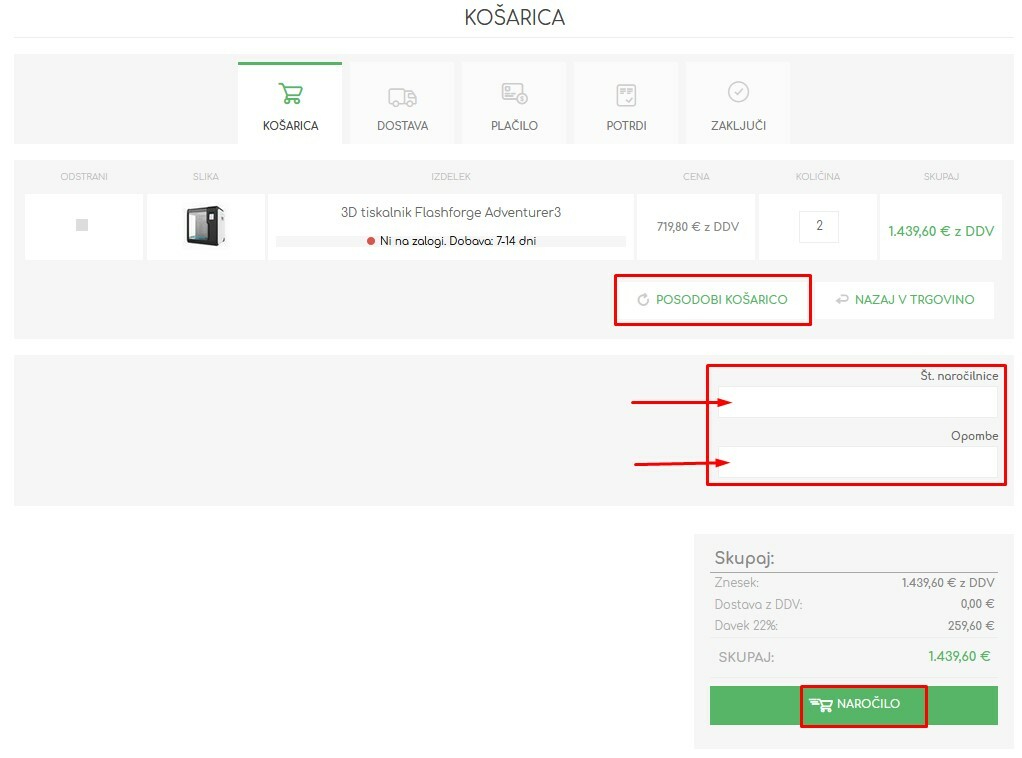Click the cart icon on the Naročilo button
Screen dimensions: 1022x758
pos(821,705)
